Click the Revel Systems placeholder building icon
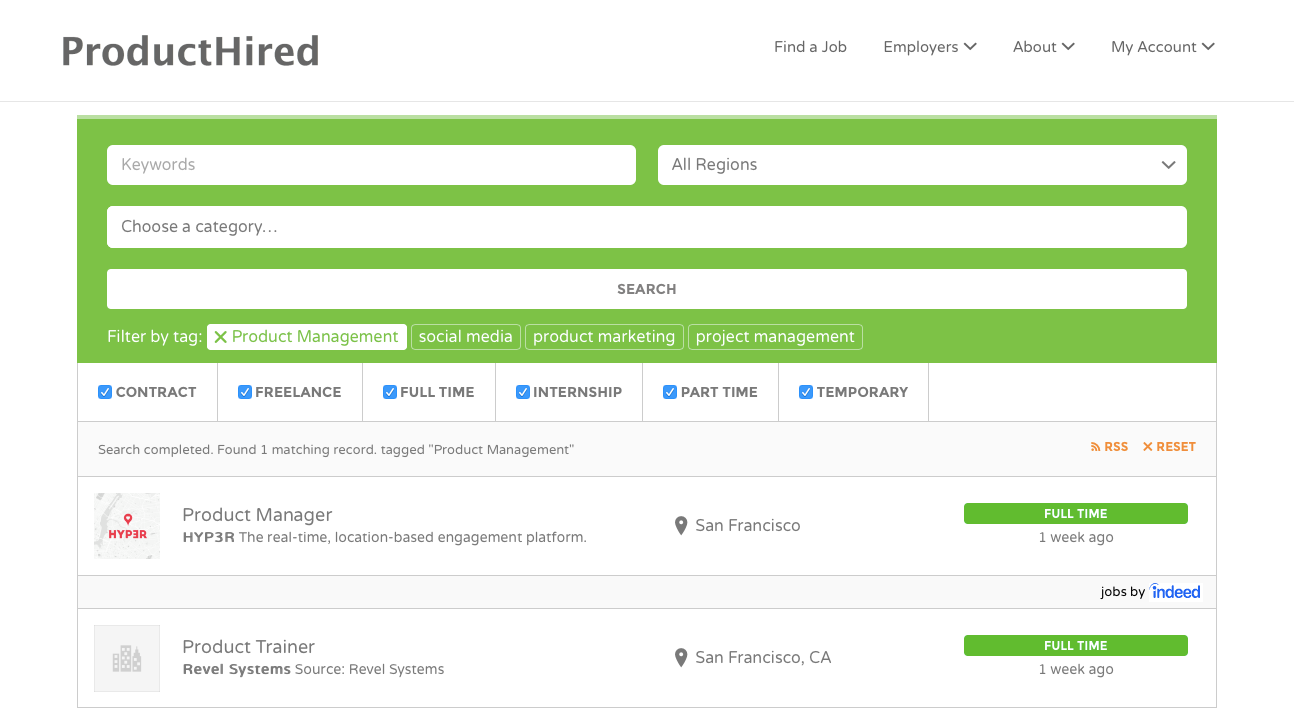 pos(127,658)
